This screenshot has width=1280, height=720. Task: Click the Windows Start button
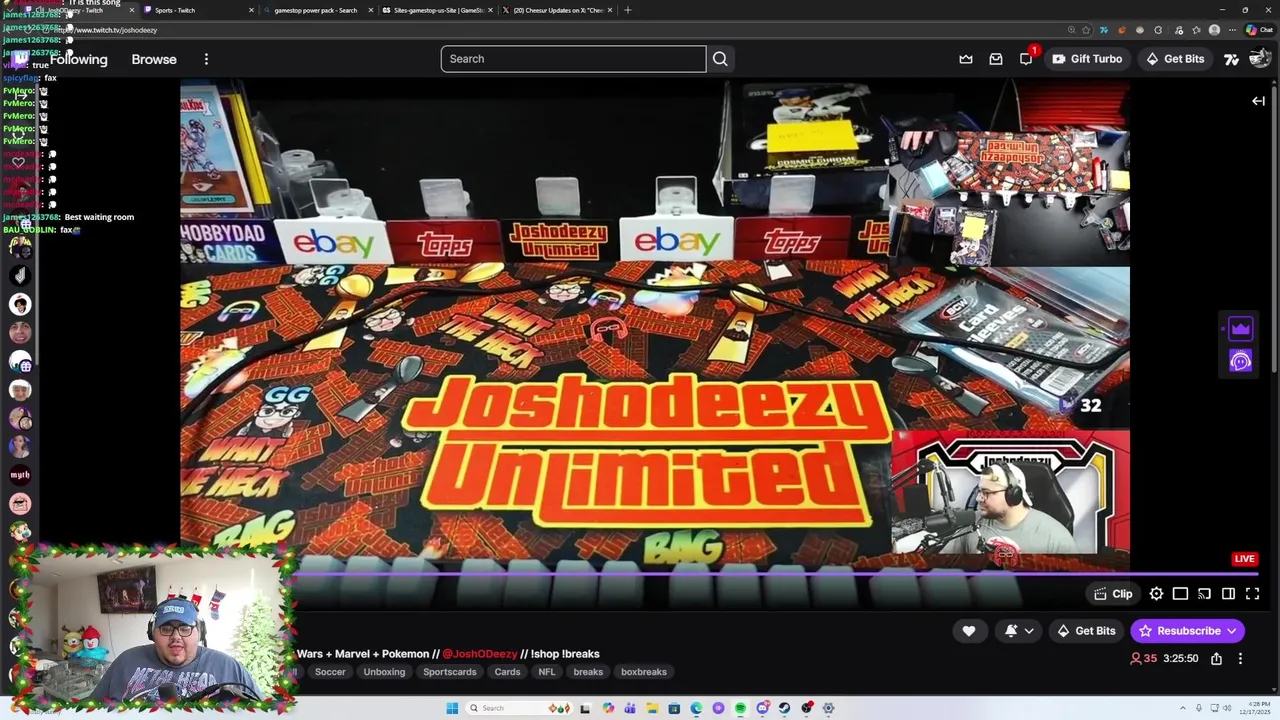click(452, 708)
